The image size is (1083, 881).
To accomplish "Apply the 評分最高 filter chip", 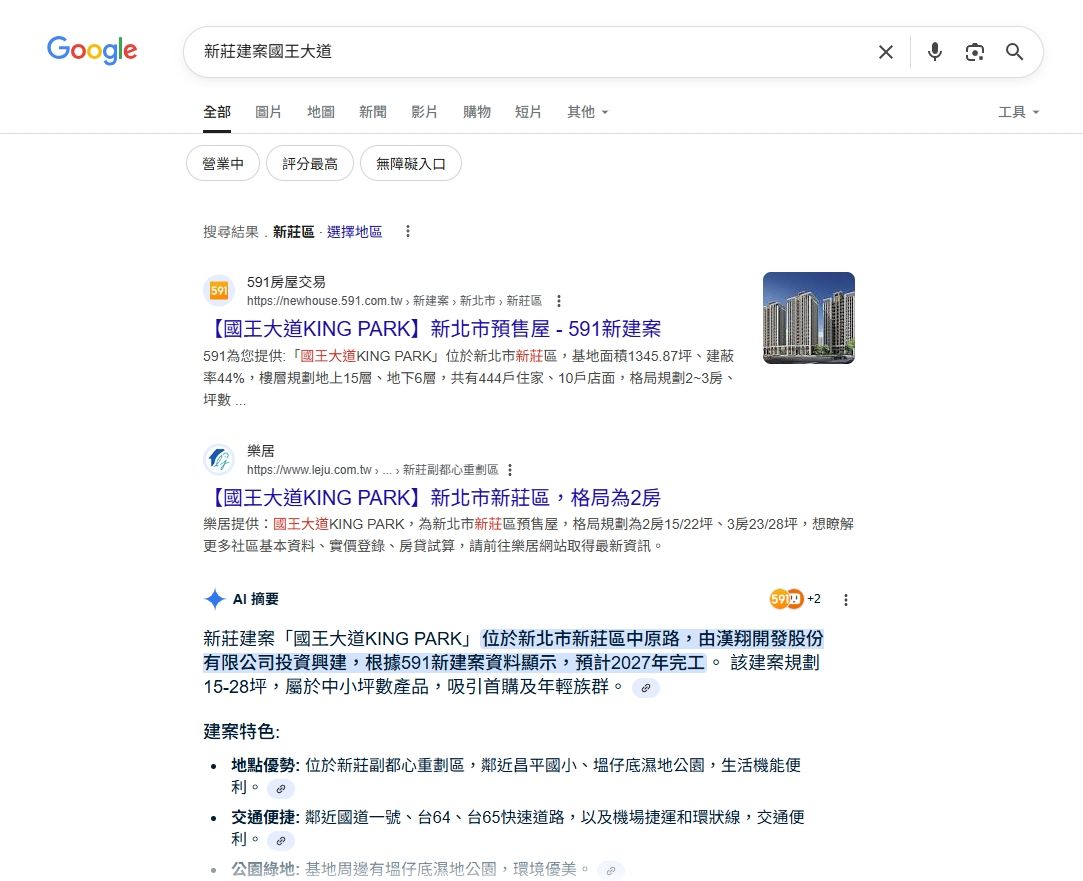I will point(310,164).
